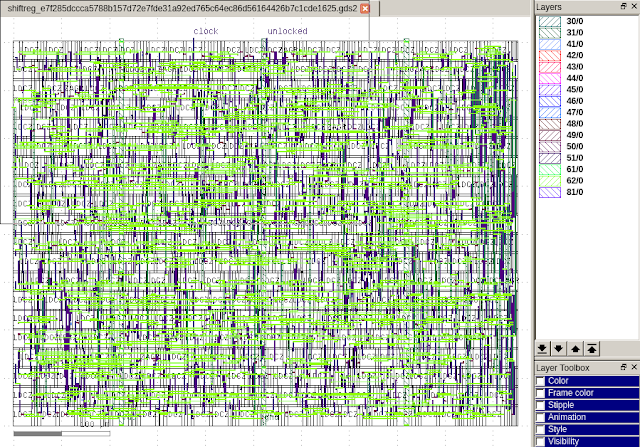The height and width of the screenshot is (447, 640).
Task: Click the blue swatch of layer 41/0
Action: (x=550, y=44)
